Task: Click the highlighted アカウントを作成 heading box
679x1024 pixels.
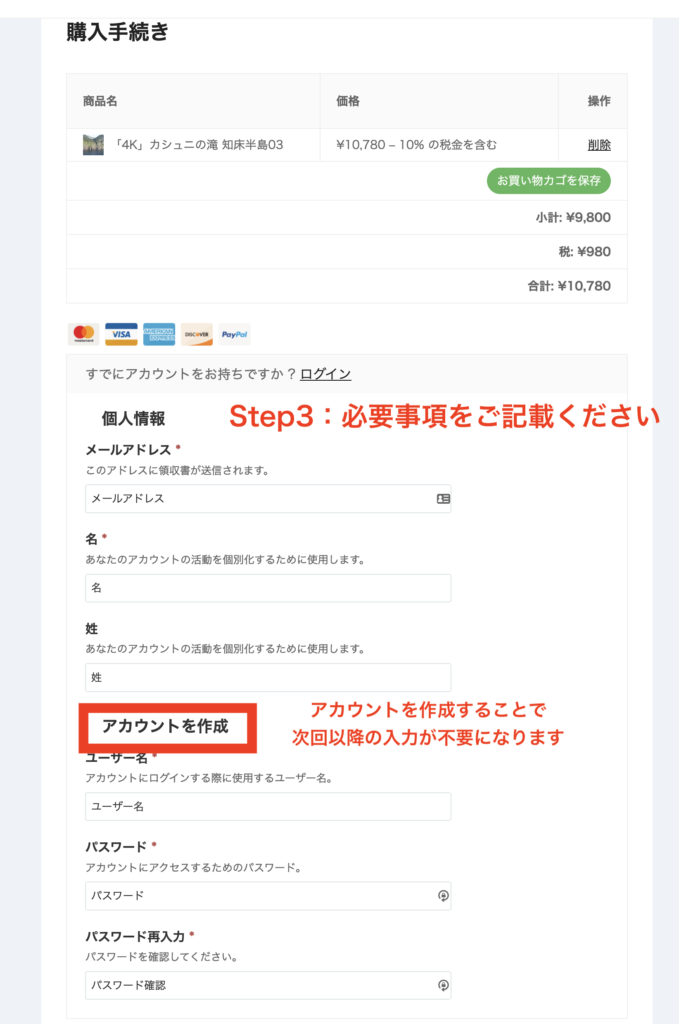Action: point(168,728)
